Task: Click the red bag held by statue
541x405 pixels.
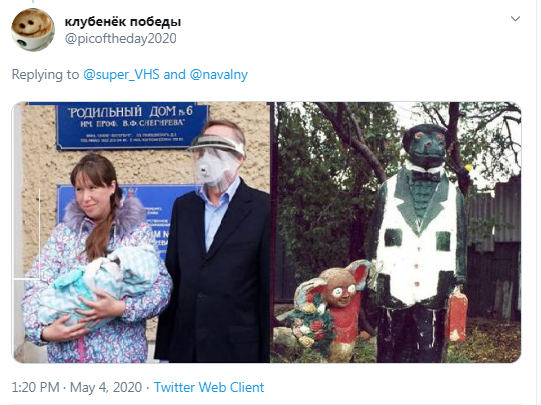Action: pos(457,314)
